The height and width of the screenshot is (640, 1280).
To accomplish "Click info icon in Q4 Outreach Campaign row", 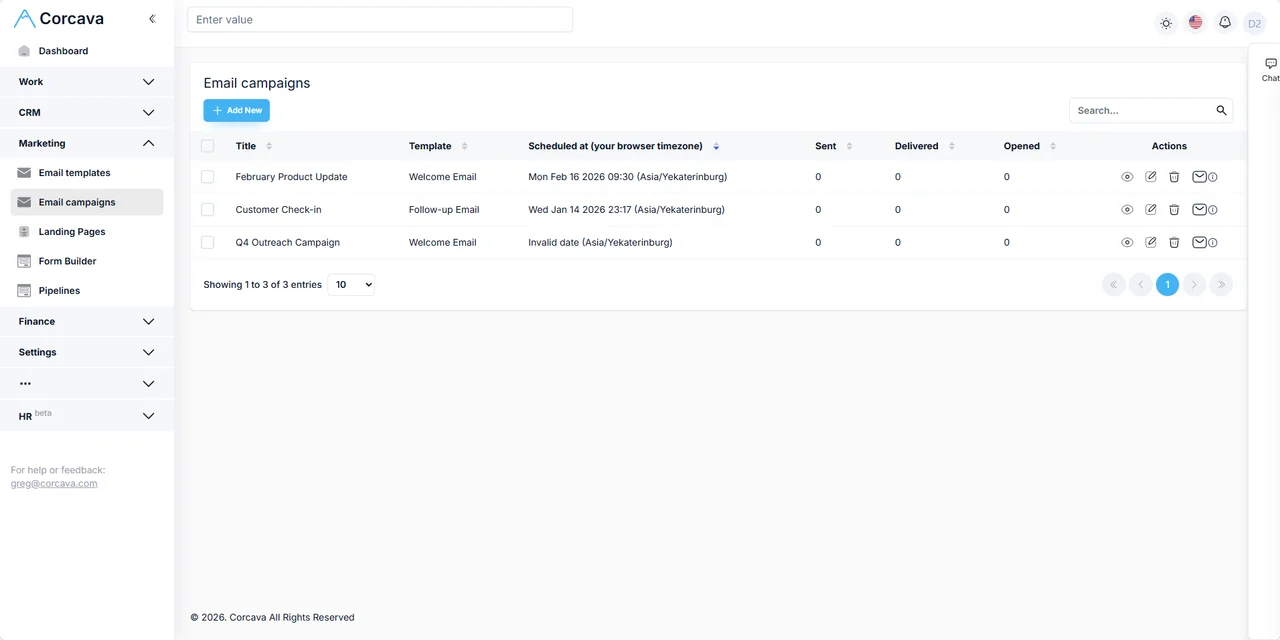I will (1213, 243).
